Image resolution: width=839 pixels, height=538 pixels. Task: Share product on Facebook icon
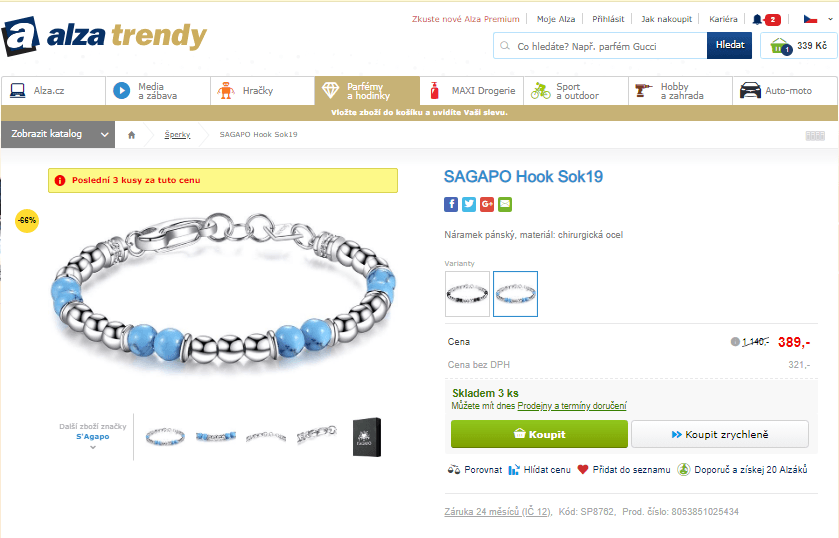451,204
